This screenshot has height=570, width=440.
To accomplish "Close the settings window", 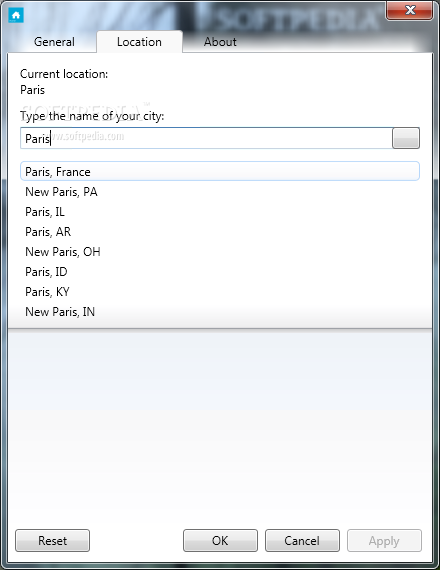I will [409, 10].
